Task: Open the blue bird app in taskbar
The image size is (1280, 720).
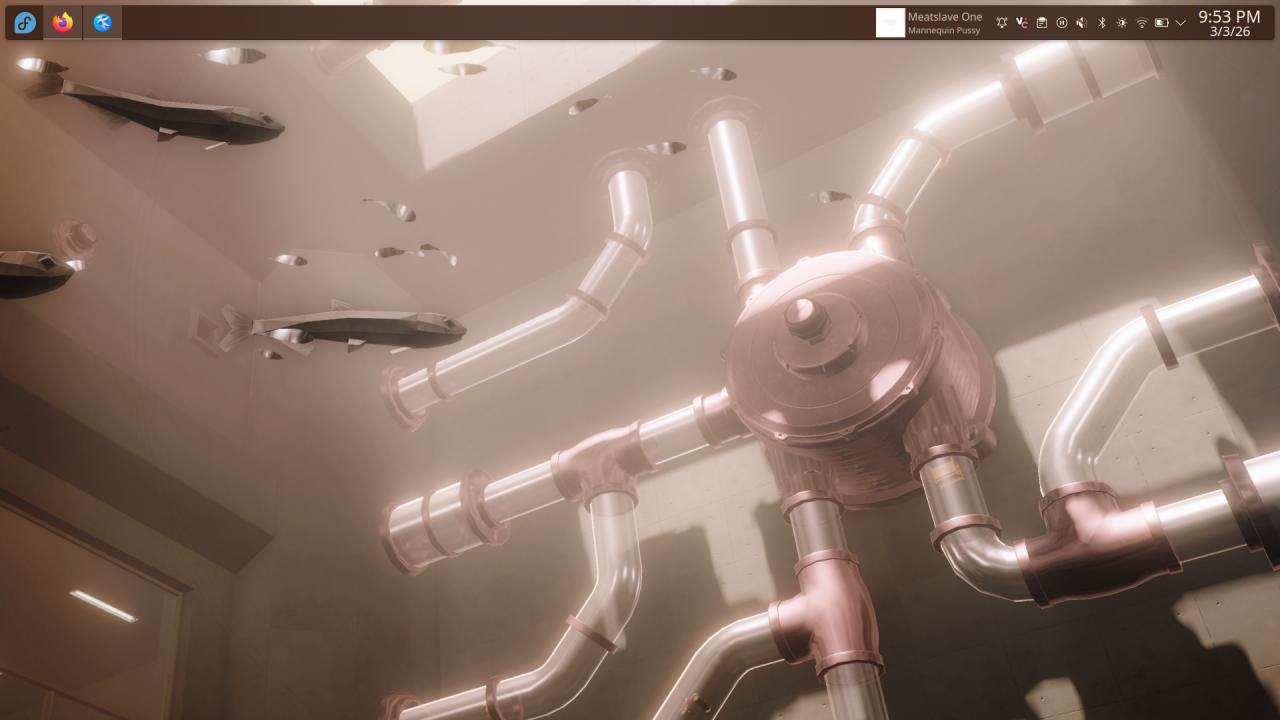Action: (102, 22)
